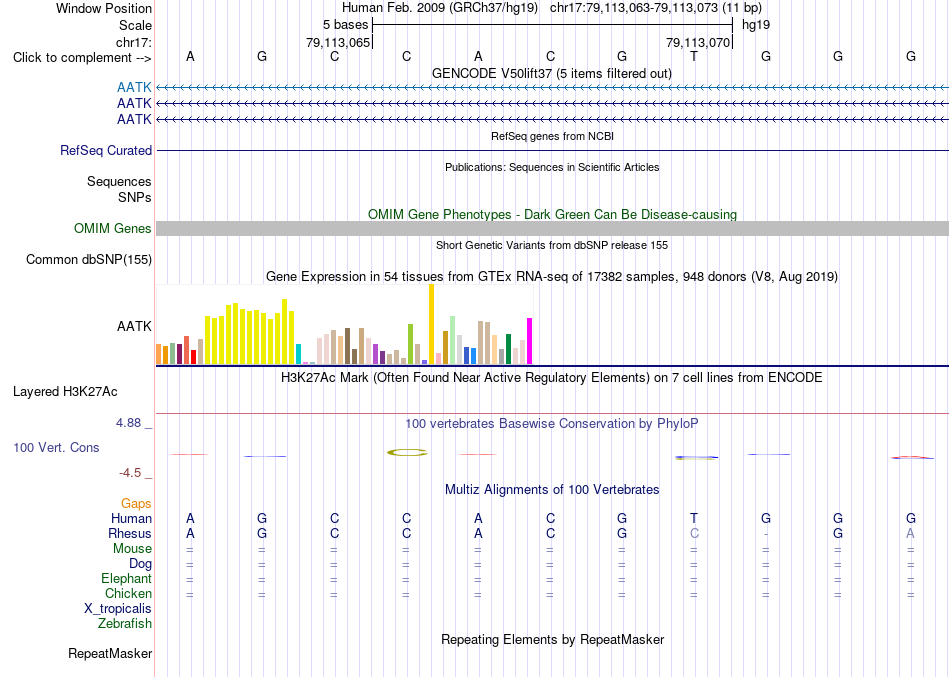Click the Chicken alignment row label
Viewport: 950px width, 677px height.
pyautogui.click(x=128, y=593)
